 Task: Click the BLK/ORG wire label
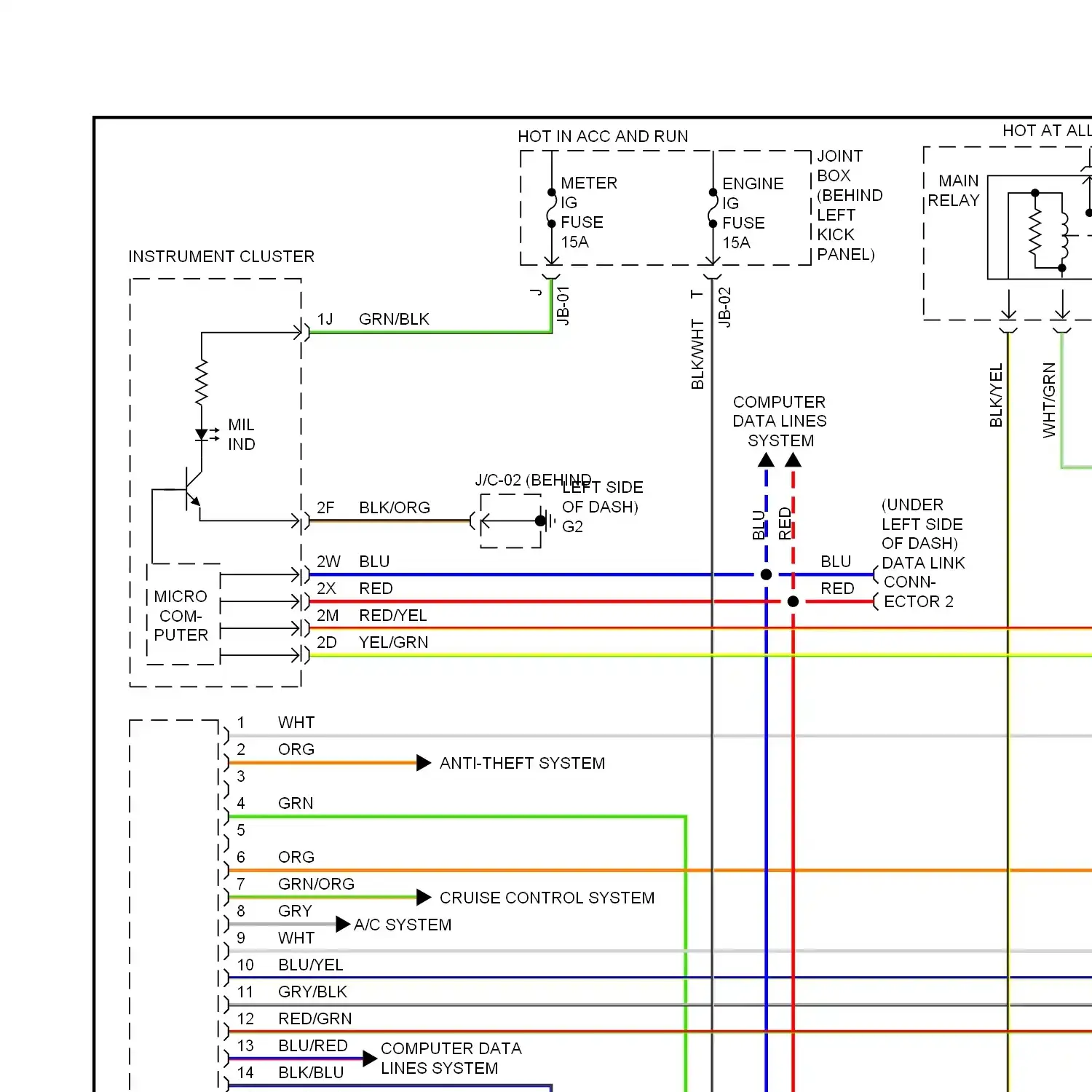click(x=395, y=507)
